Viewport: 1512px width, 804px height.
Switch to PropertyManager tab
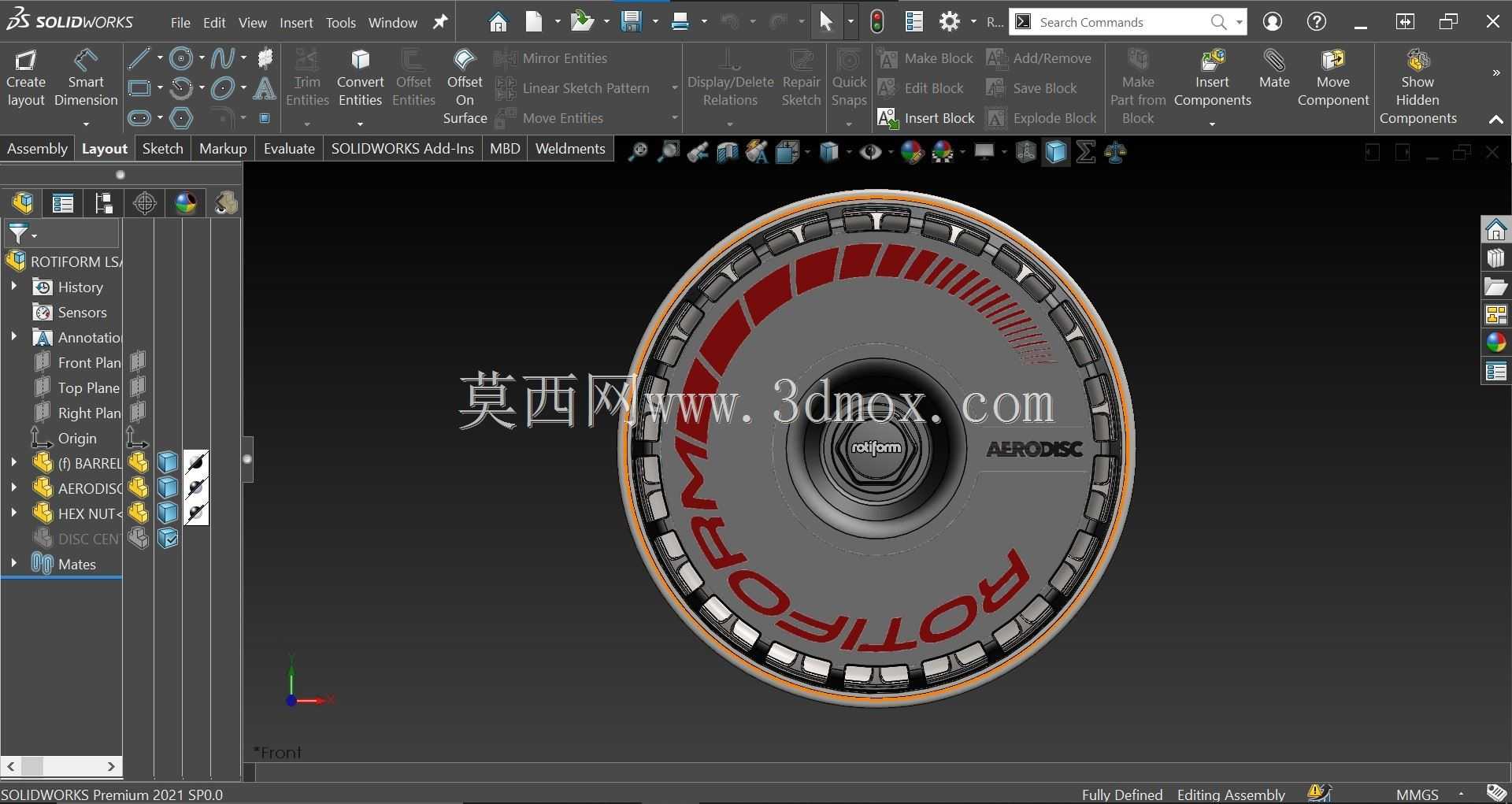[x=63, y=203]
